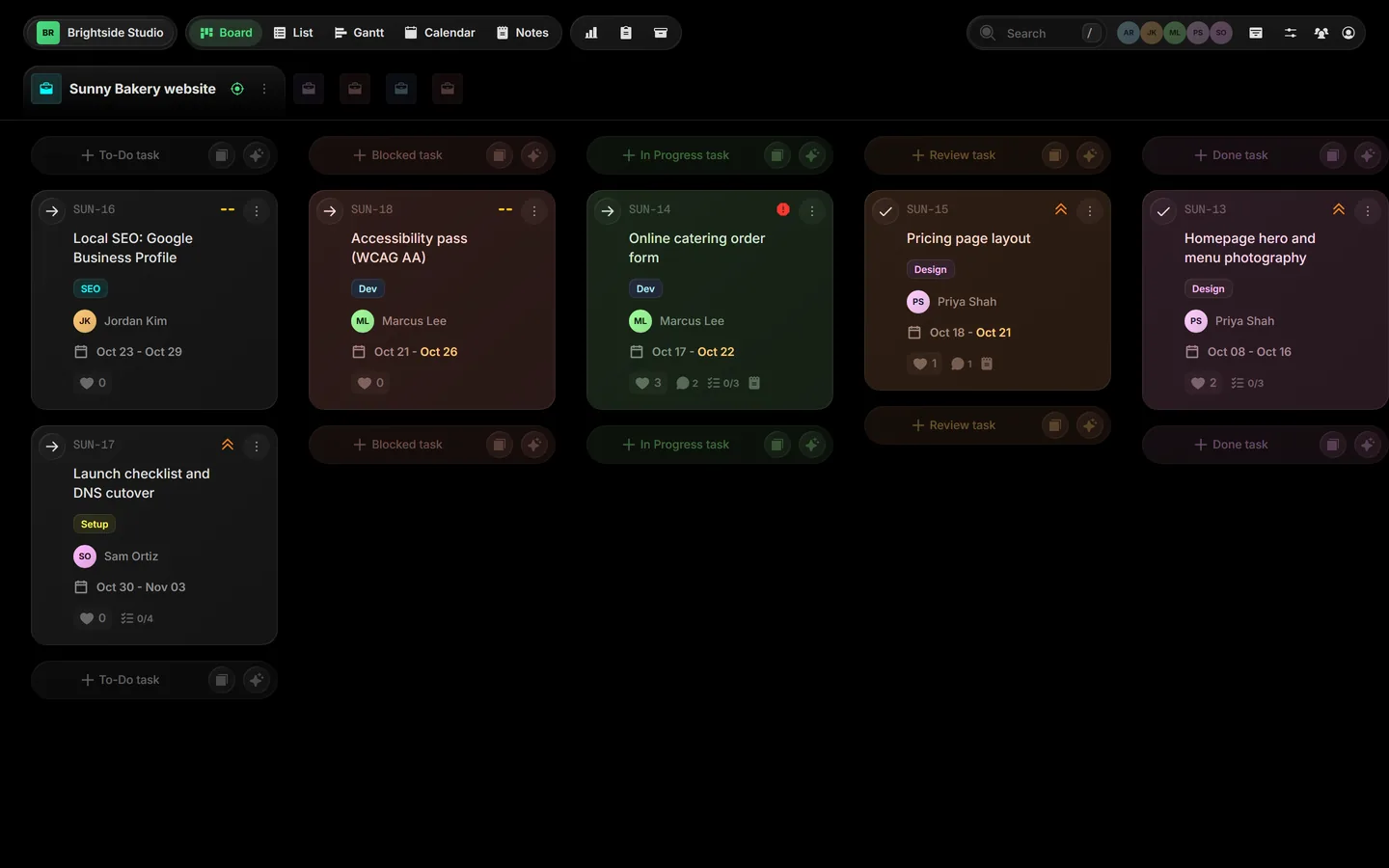The height and width of the screenshot is (868, 1389).
Task: Open the user account icon
Action: click(x=1348, y=33)
